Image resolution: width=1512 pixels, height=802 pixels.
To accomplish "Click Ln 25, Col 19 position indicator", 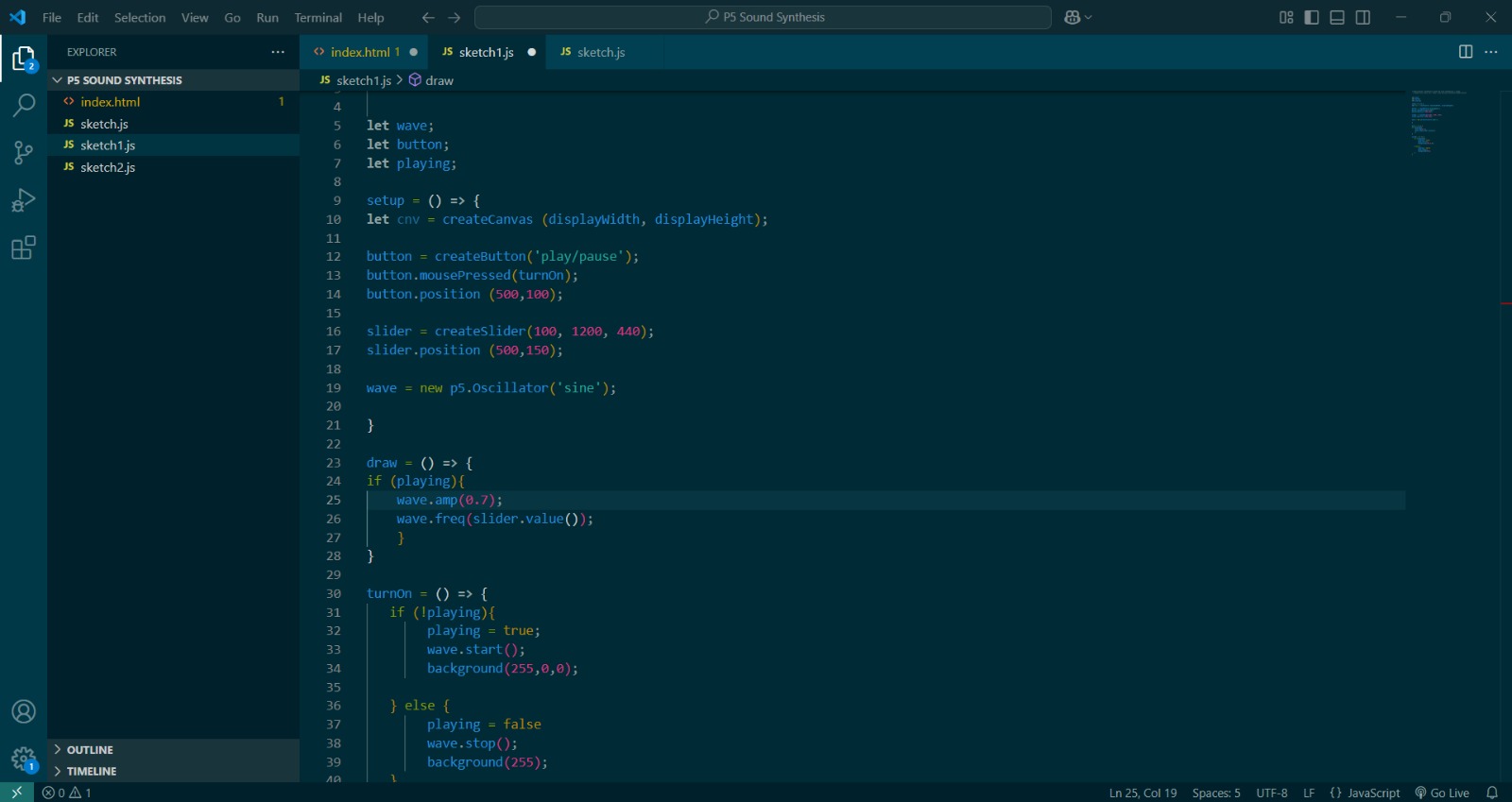I will click(1143, 793).
